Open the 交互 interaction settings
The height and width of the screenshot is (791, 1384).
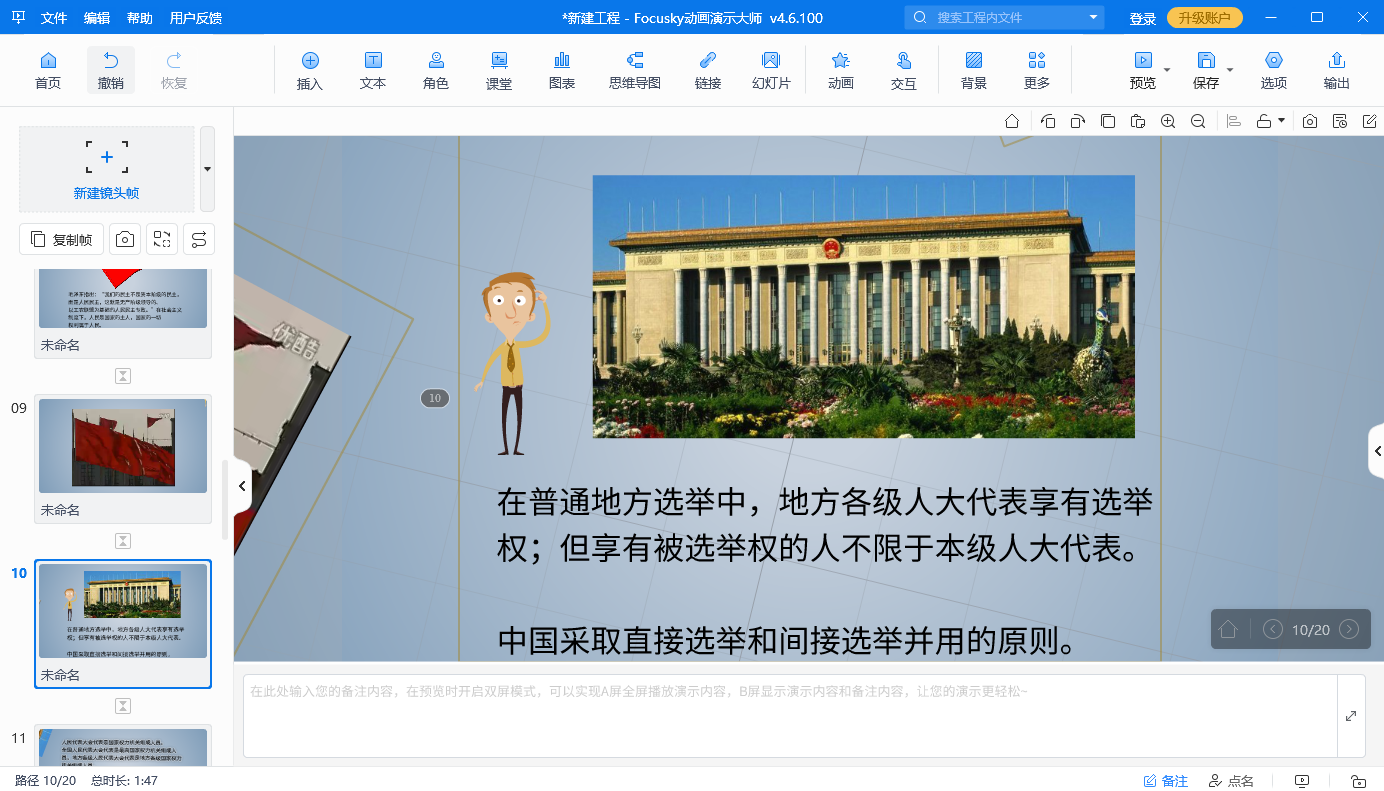coord(904,70)
